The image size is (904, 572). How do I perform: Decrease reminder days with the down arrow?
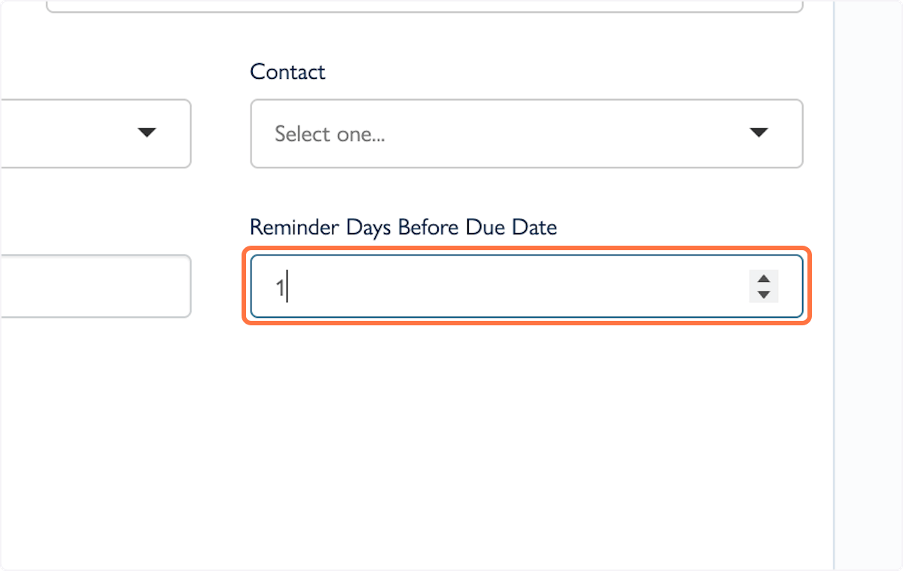(764, 294)
